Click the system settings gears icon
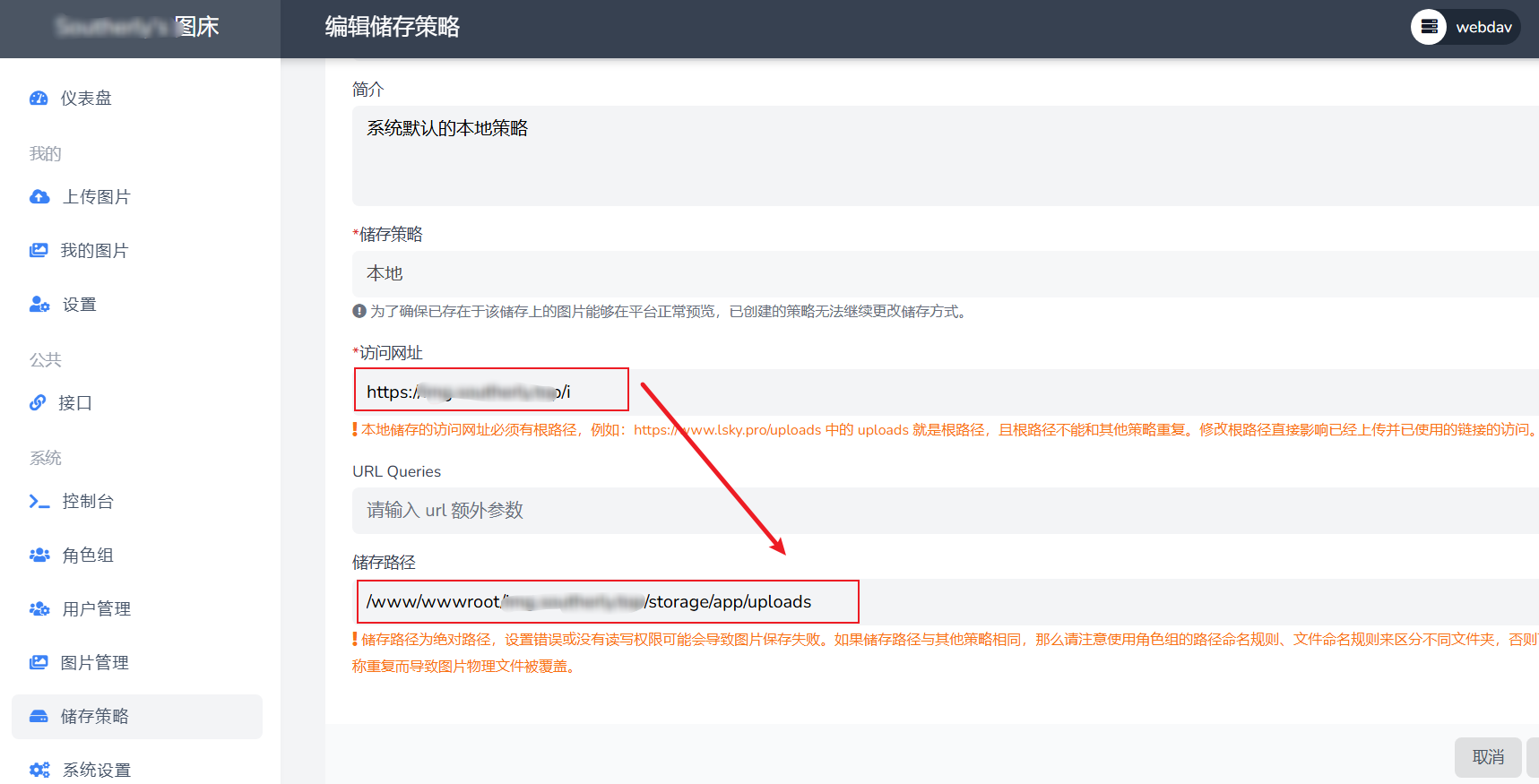The height and width of the screenshot is (784, 1539). (39, 771)
